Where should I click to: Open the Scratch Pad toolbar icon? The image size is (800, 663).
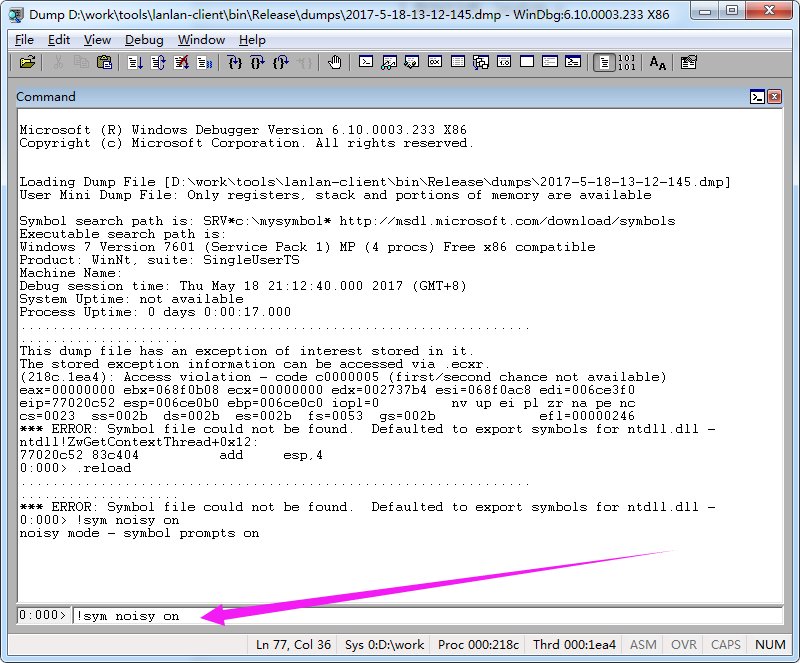(x=527, y=63)
